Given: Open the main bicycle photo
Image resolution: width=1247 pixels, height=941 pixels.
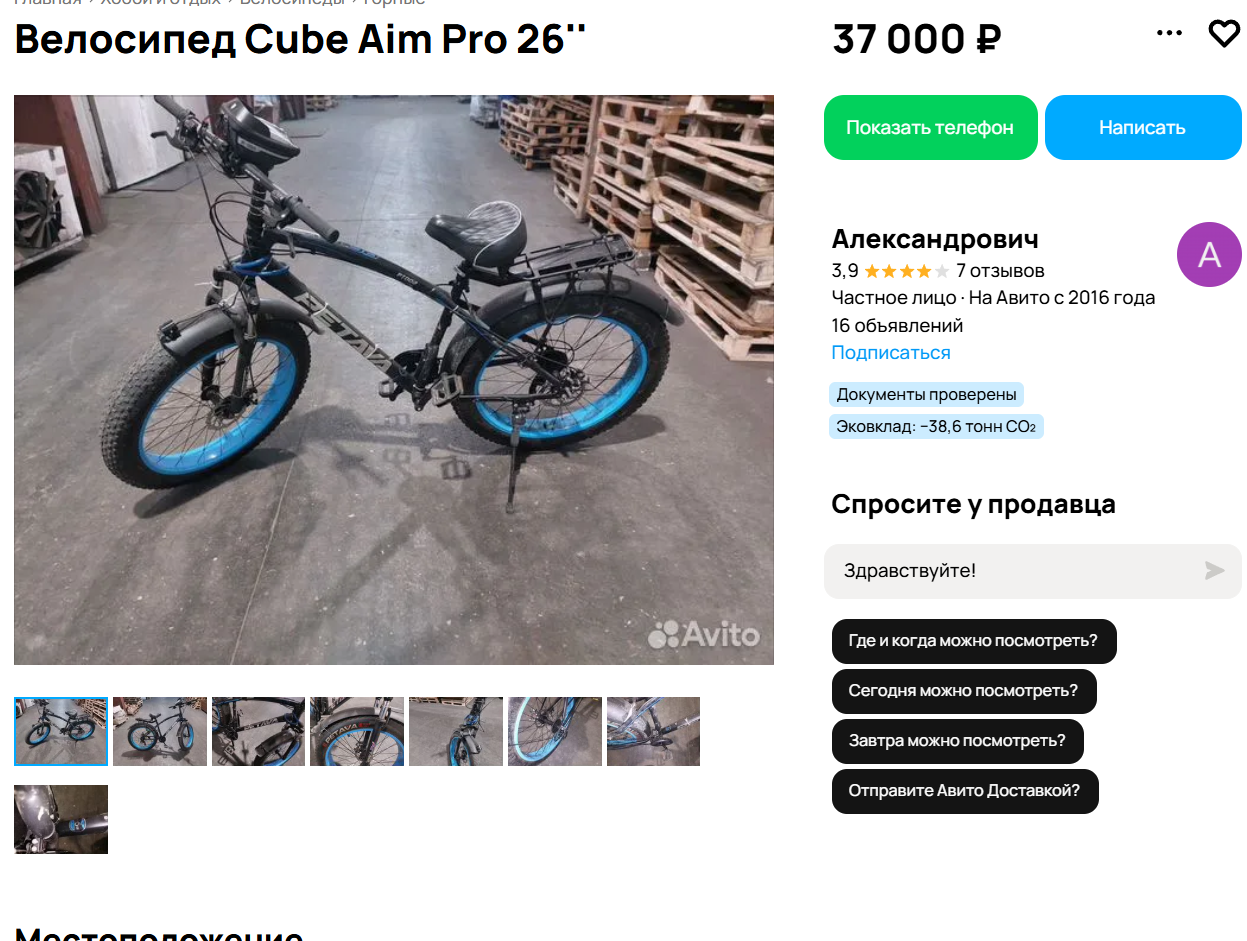Looking at the screenshot, I should point(394,380).
